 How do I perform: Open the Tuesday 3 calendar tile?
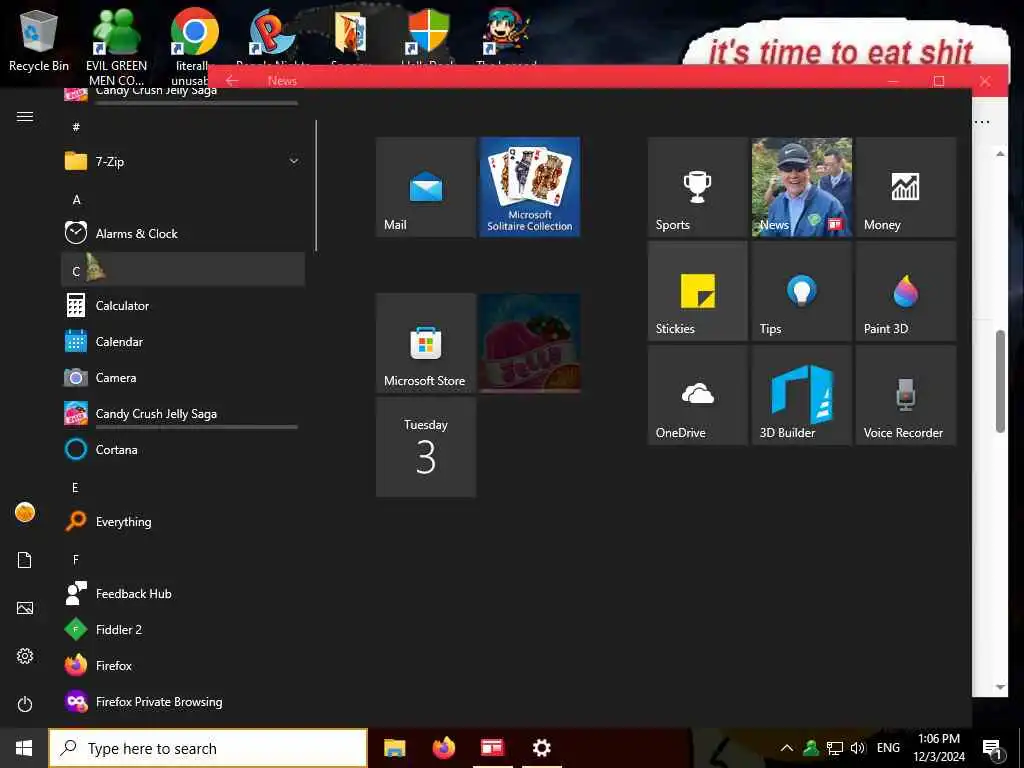tap(426, 447)
